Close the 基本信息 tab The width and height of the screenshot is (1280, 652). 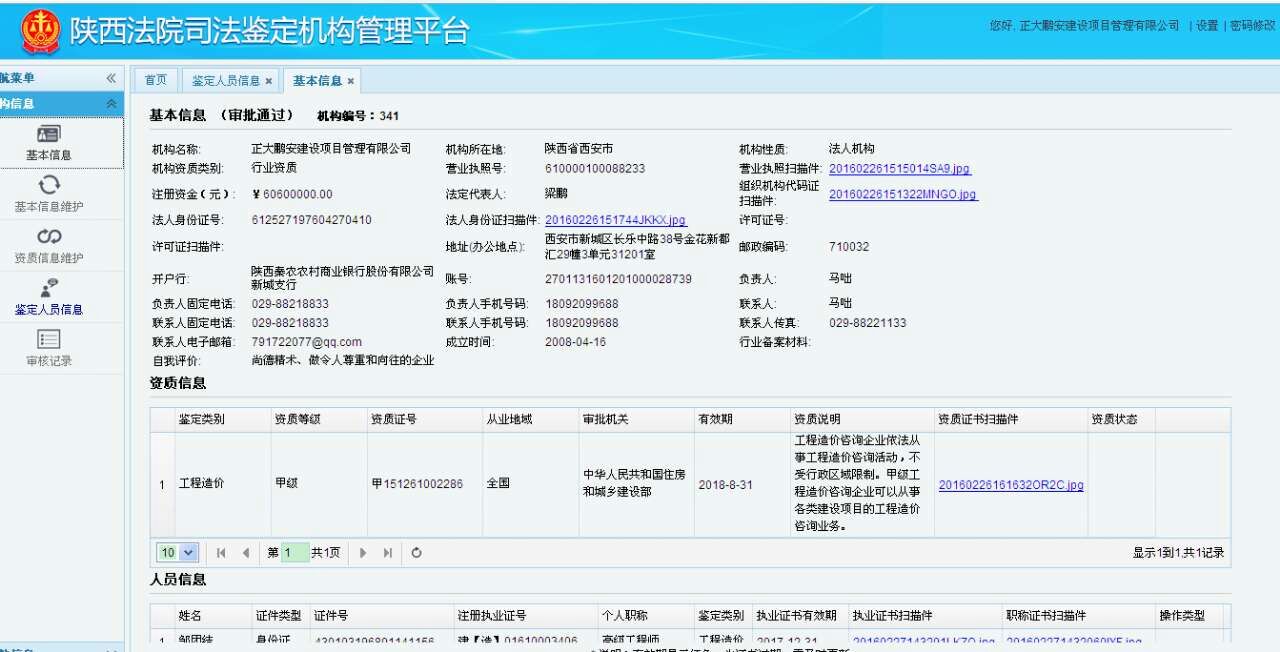point(351,81)
